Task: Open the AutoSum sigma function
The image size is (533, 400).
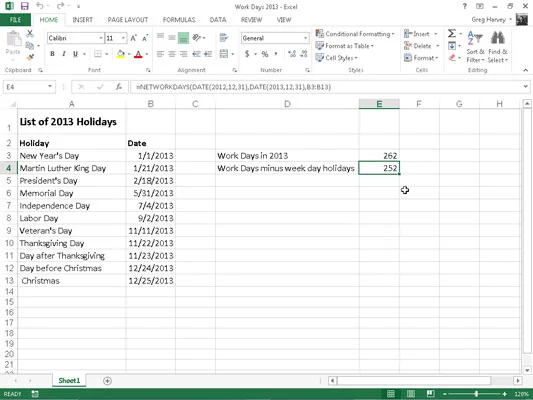Action: coord(452,34)
